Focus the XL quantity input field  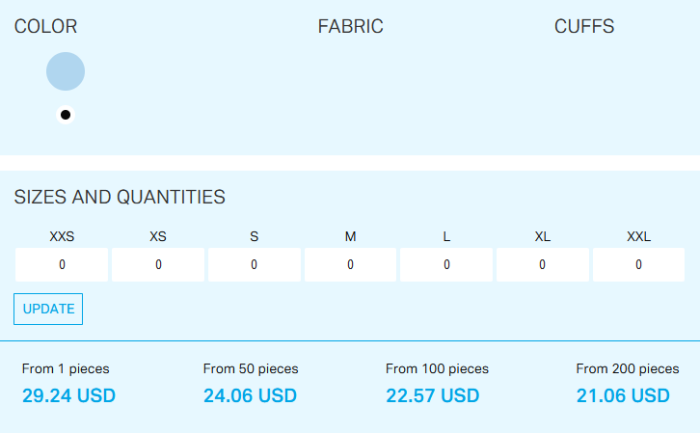coord(542,265)
